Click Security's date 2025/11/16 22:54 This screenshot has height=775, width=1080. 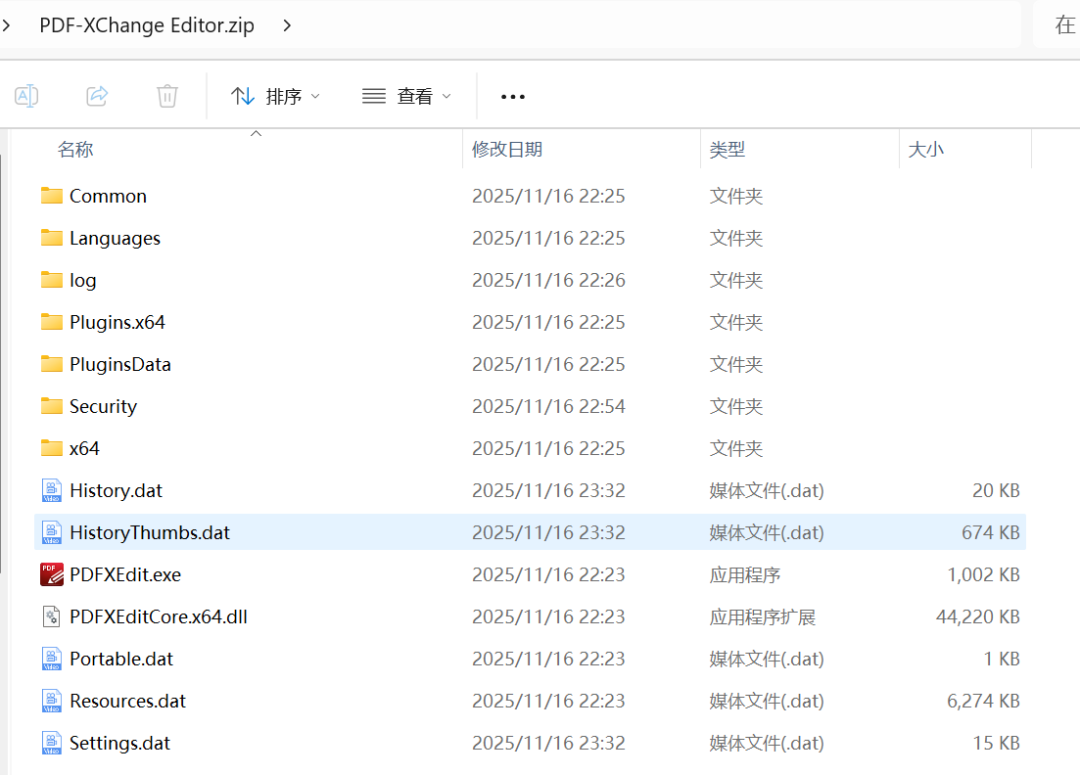548,406
